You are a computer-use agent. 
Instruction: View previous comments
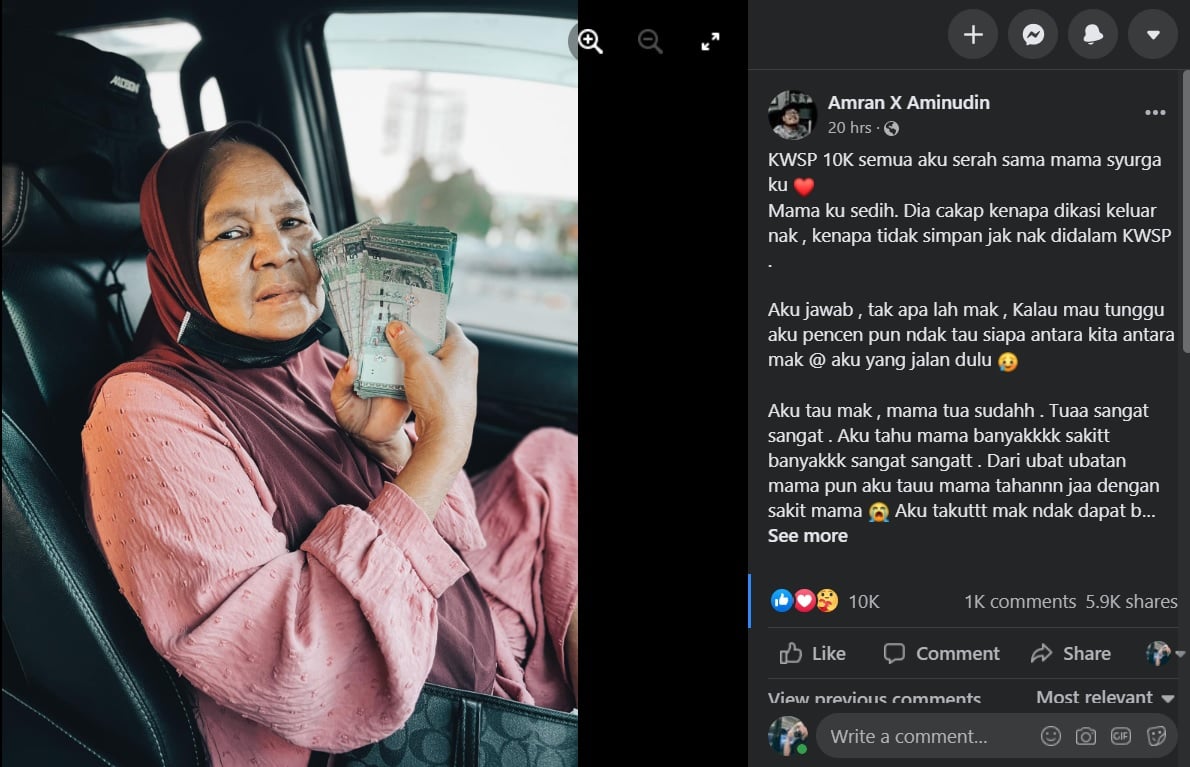click(x=874, y=697)
